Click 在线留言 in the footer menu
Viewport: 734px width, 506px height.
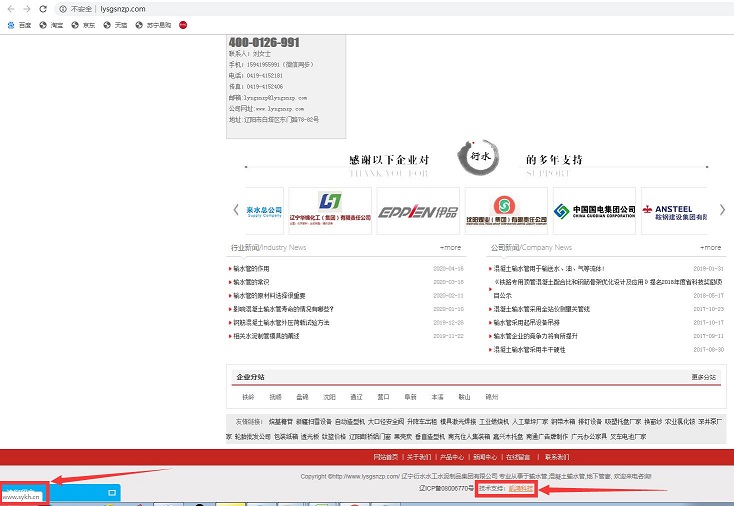point(518,457)
